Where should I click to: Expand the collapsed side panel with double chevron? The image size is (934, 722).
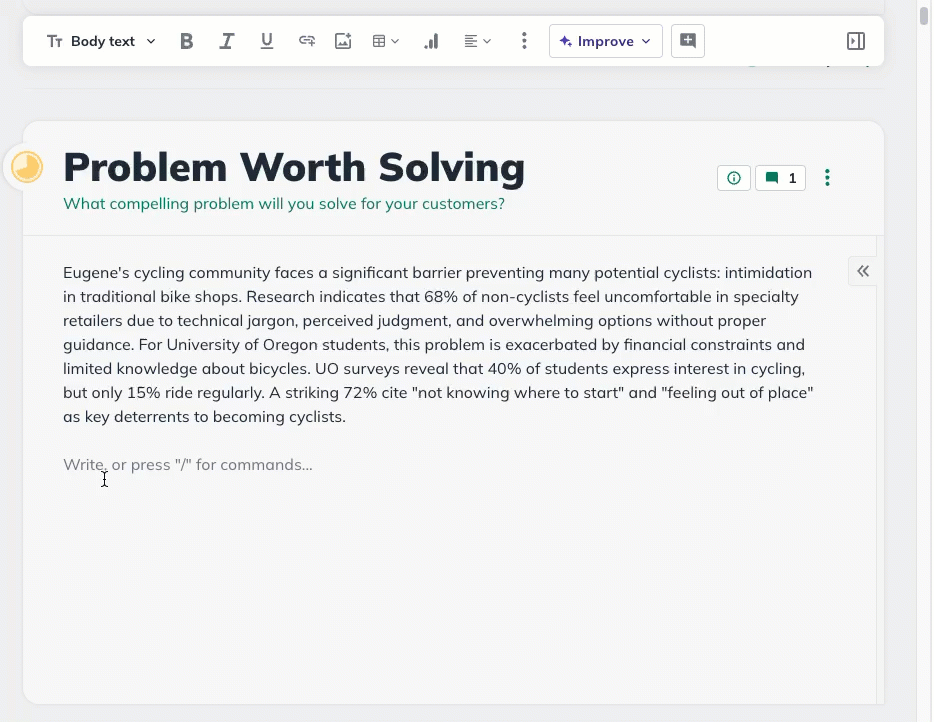pyautogui.click(x=863, y=271)
